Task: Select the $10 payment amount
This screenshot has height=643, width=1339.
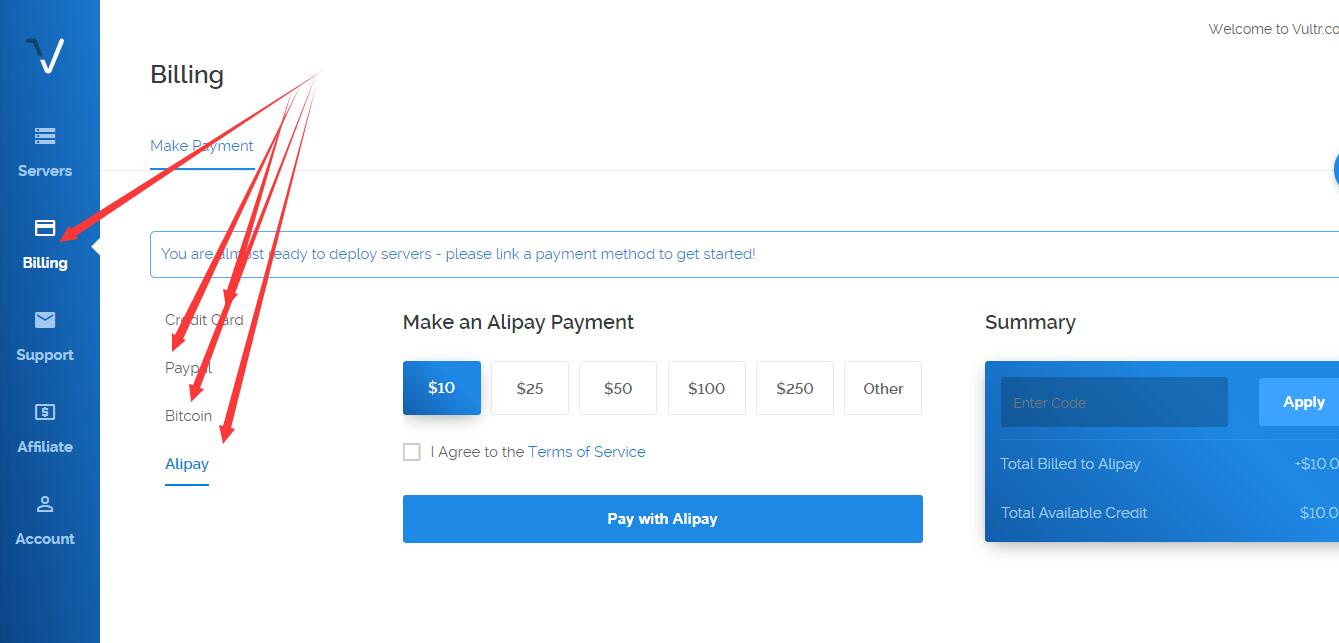Action: pyautogui.click(x=441, y=388)
